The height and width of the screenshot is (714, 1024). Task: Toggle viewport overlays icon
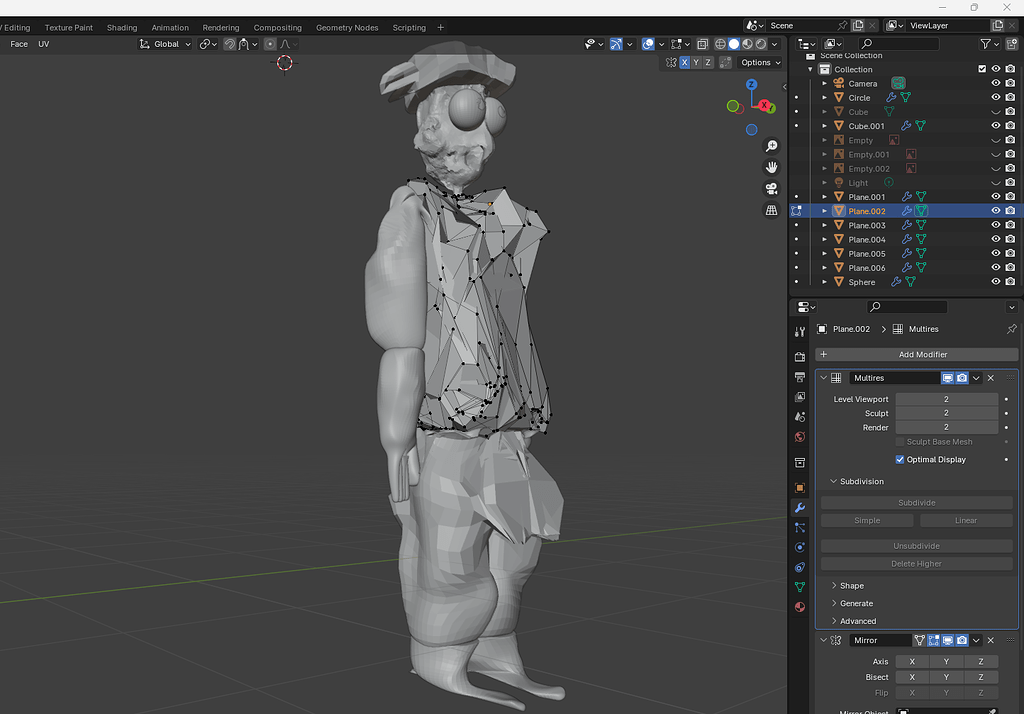tap(648, 44)
